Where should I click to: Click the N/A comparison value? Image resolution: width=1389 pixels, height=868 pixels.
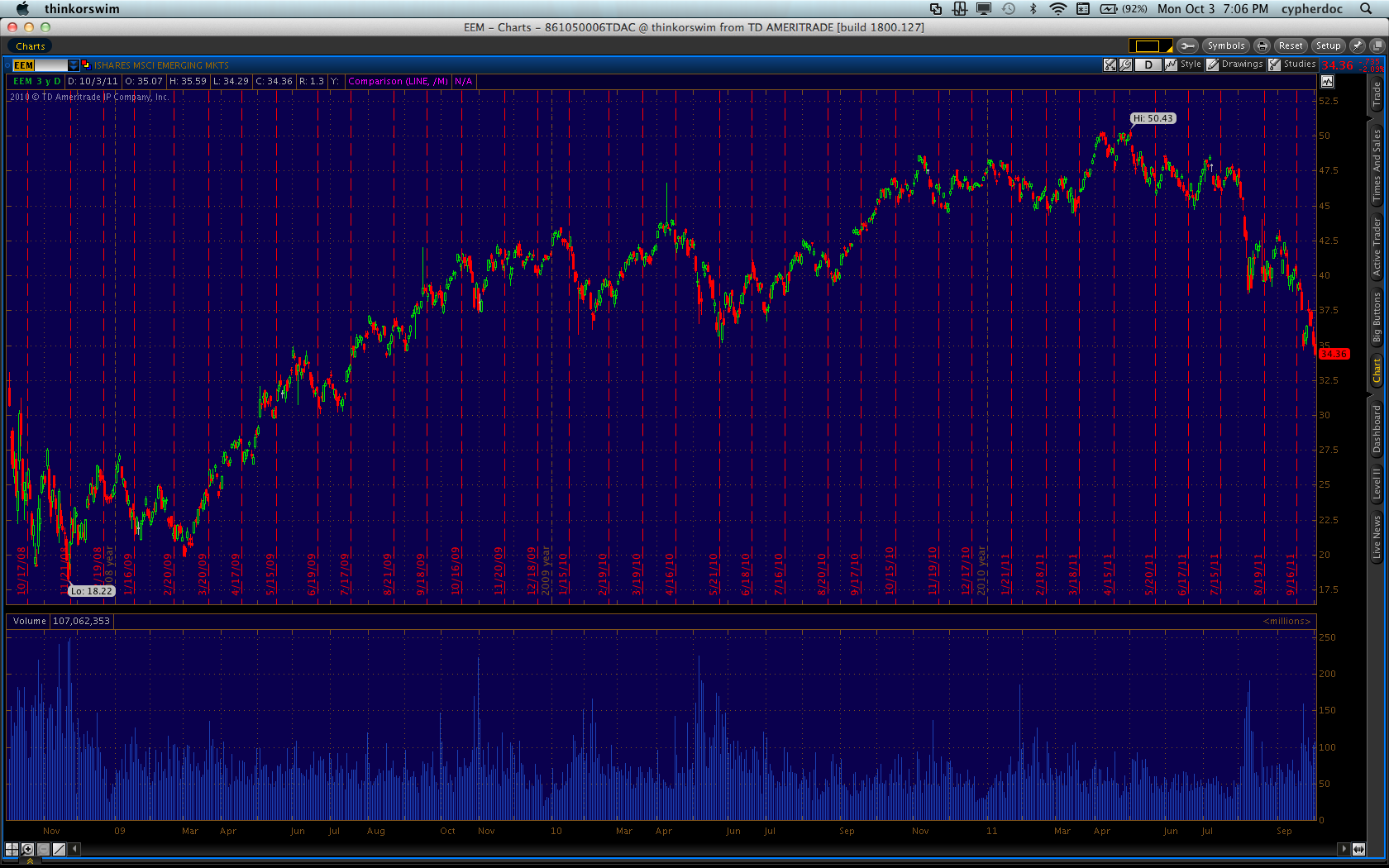463,81
